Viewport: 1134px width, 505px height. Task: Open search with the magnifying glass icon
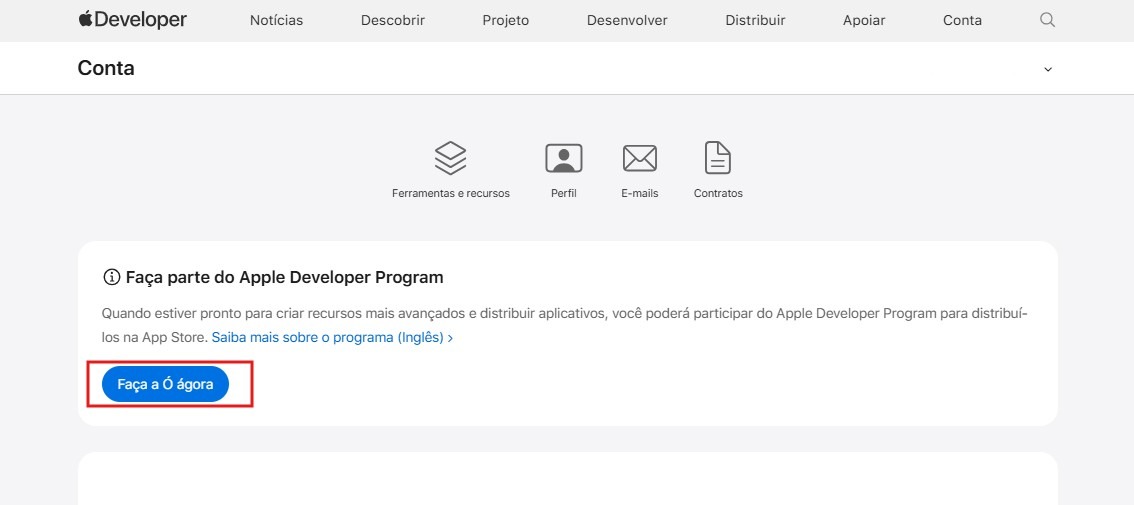click(x=1047, y=20)
